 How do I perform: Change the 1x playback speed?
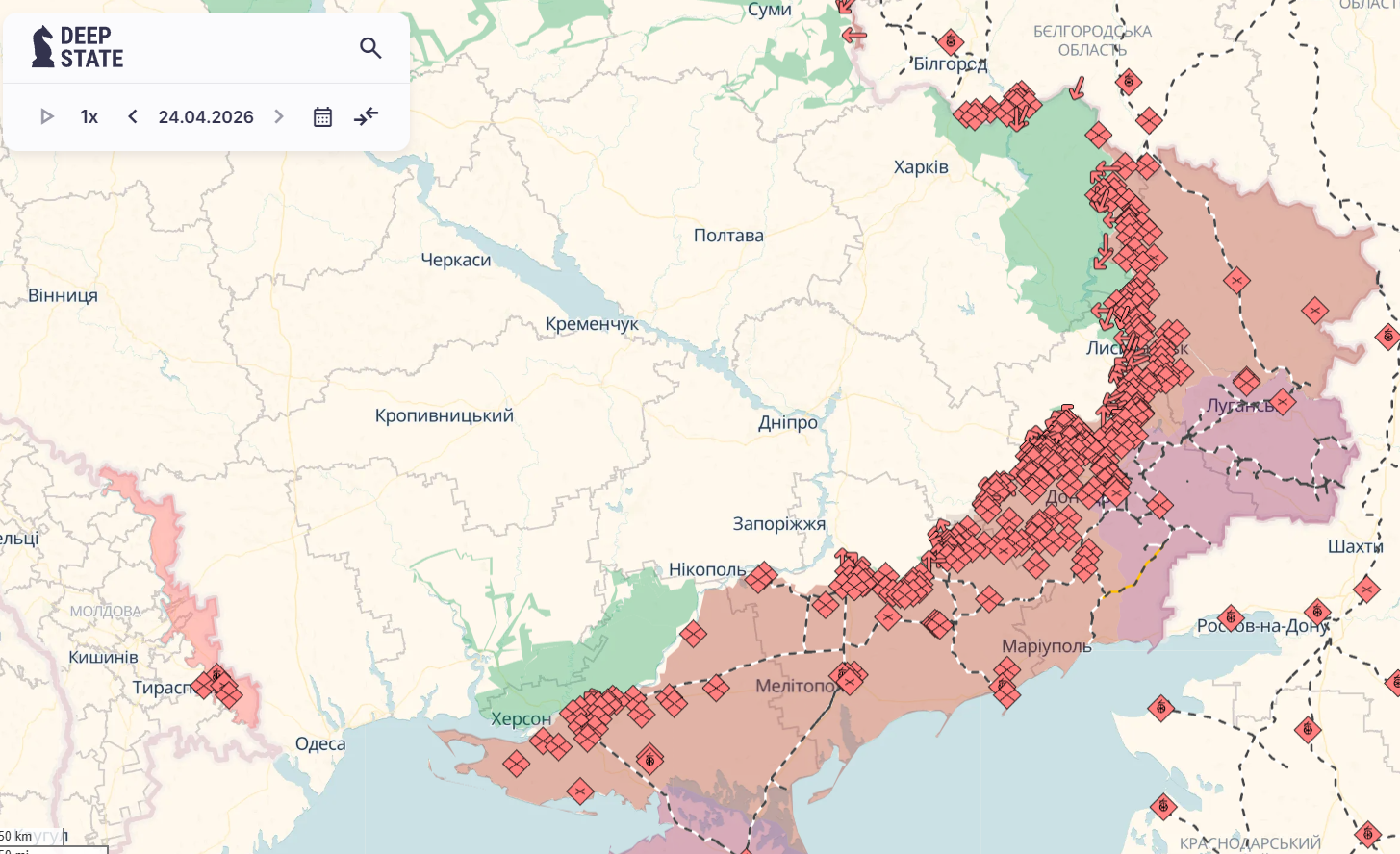pyautogui.click(x=89, y=116)
